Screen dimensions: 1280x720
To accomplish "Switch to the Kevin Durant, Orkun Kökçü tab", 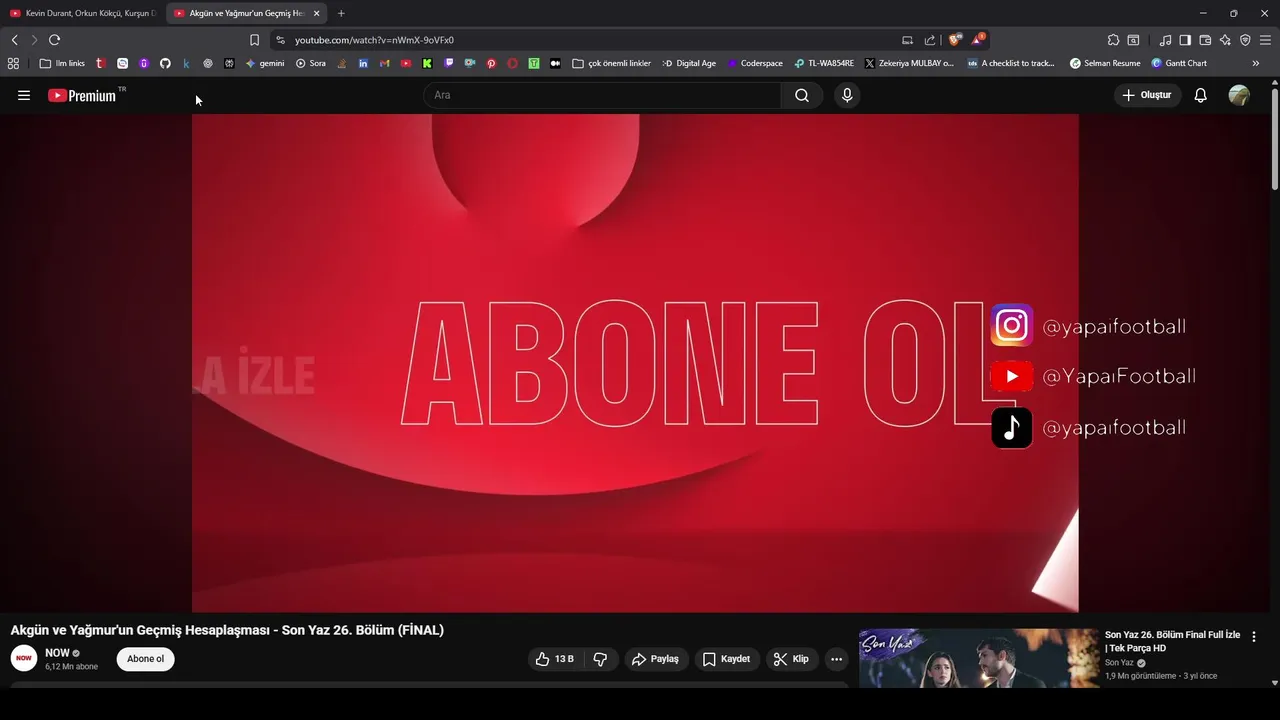I will point(83,13).
